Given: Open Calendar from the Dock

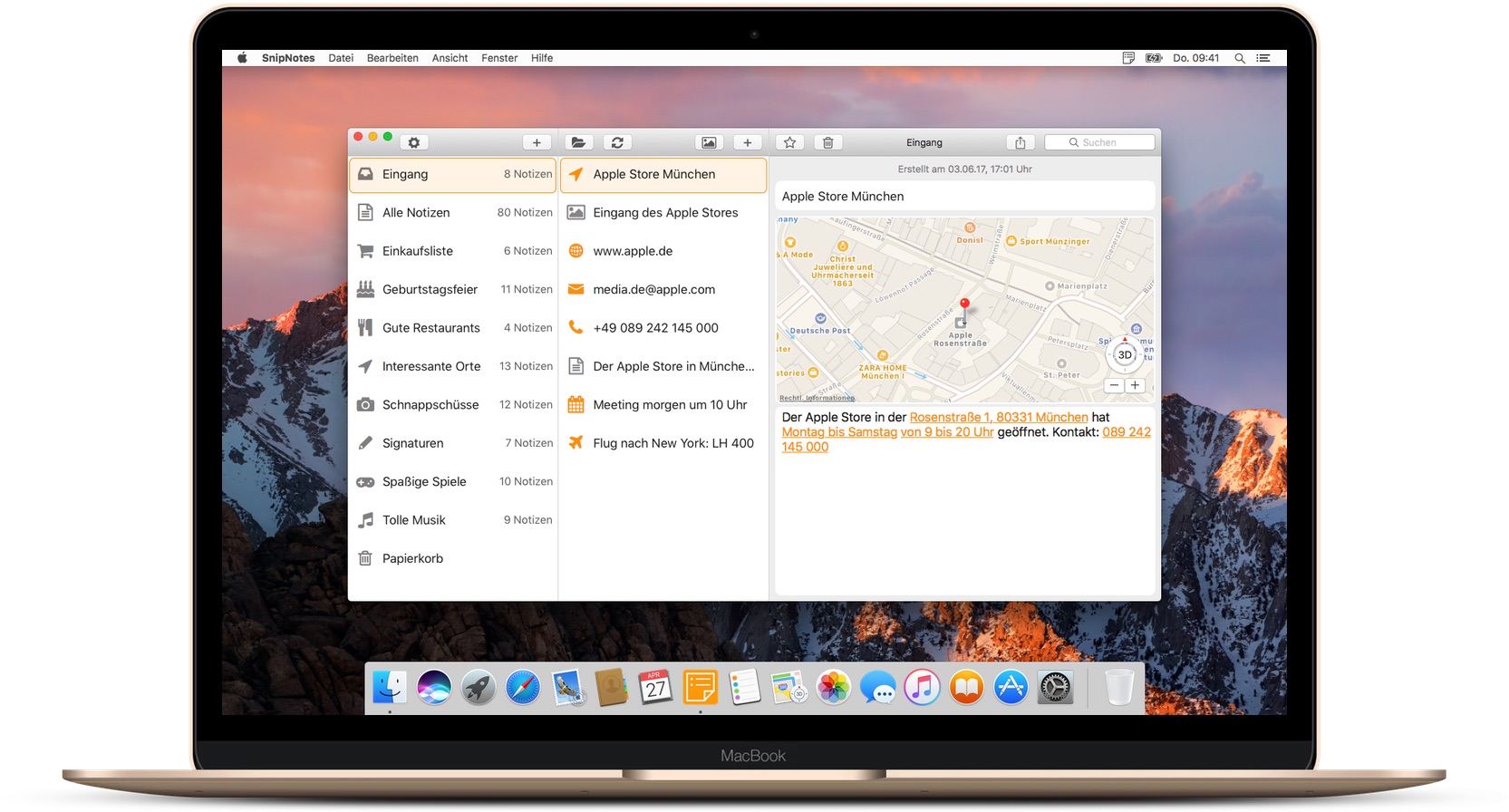Looking at the screenshot, I should [x=656, y=688].
